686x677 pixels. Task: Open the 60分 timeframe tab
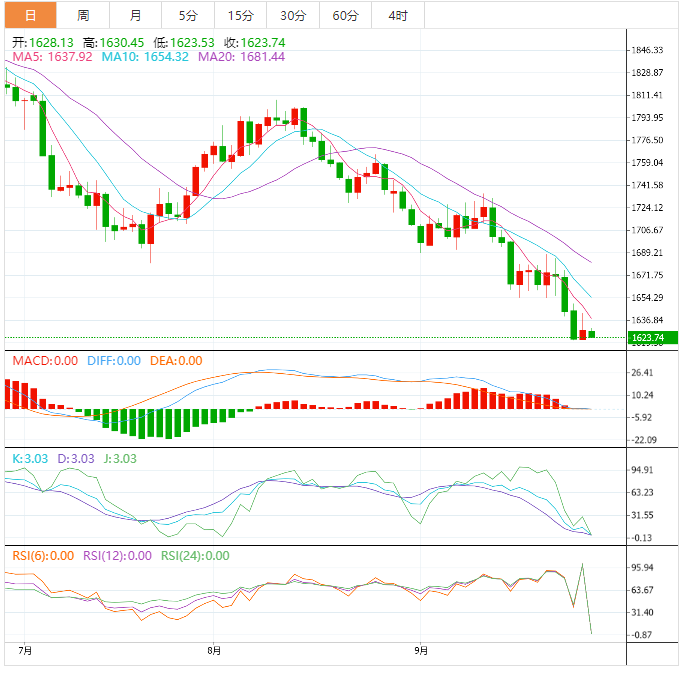[346, 15]
